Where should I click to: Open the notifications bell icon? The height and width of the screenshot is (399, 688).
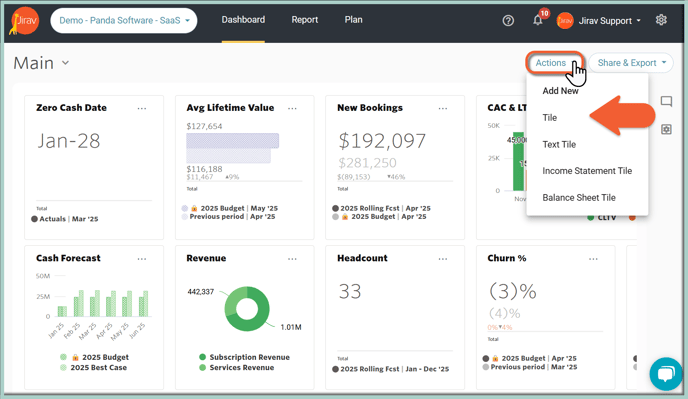click(538, 20)
